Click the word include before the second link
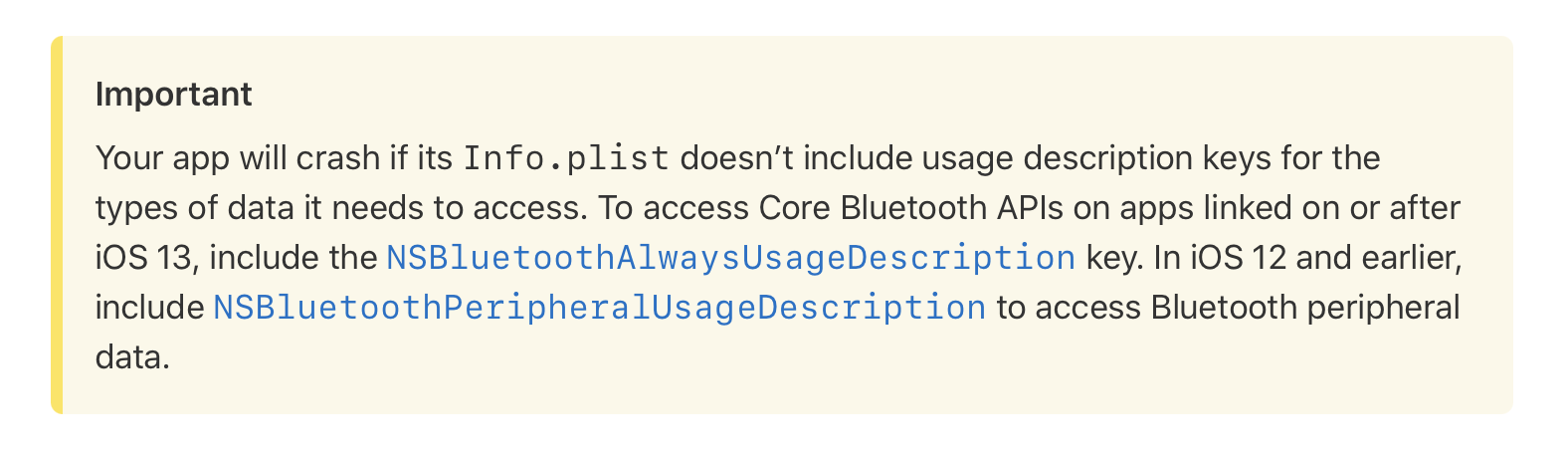Viewport: 1568px width, 456px height. tap(149, 308)
